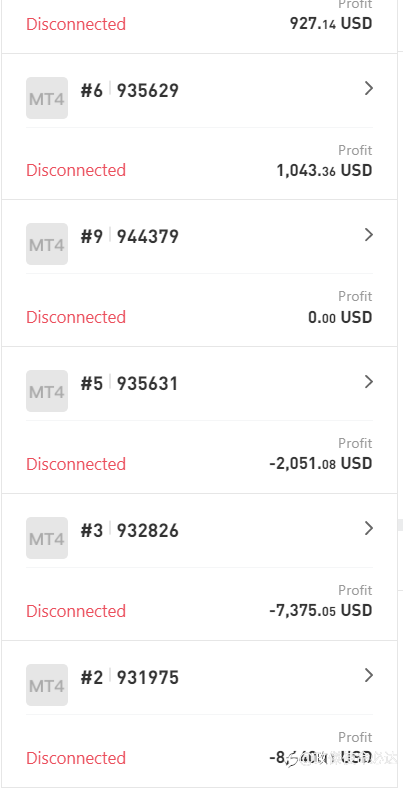This screenshot has height=788, width=403.
Task: Click the 1,043.36 USD profit value
Action: click(x=324, y=171)
